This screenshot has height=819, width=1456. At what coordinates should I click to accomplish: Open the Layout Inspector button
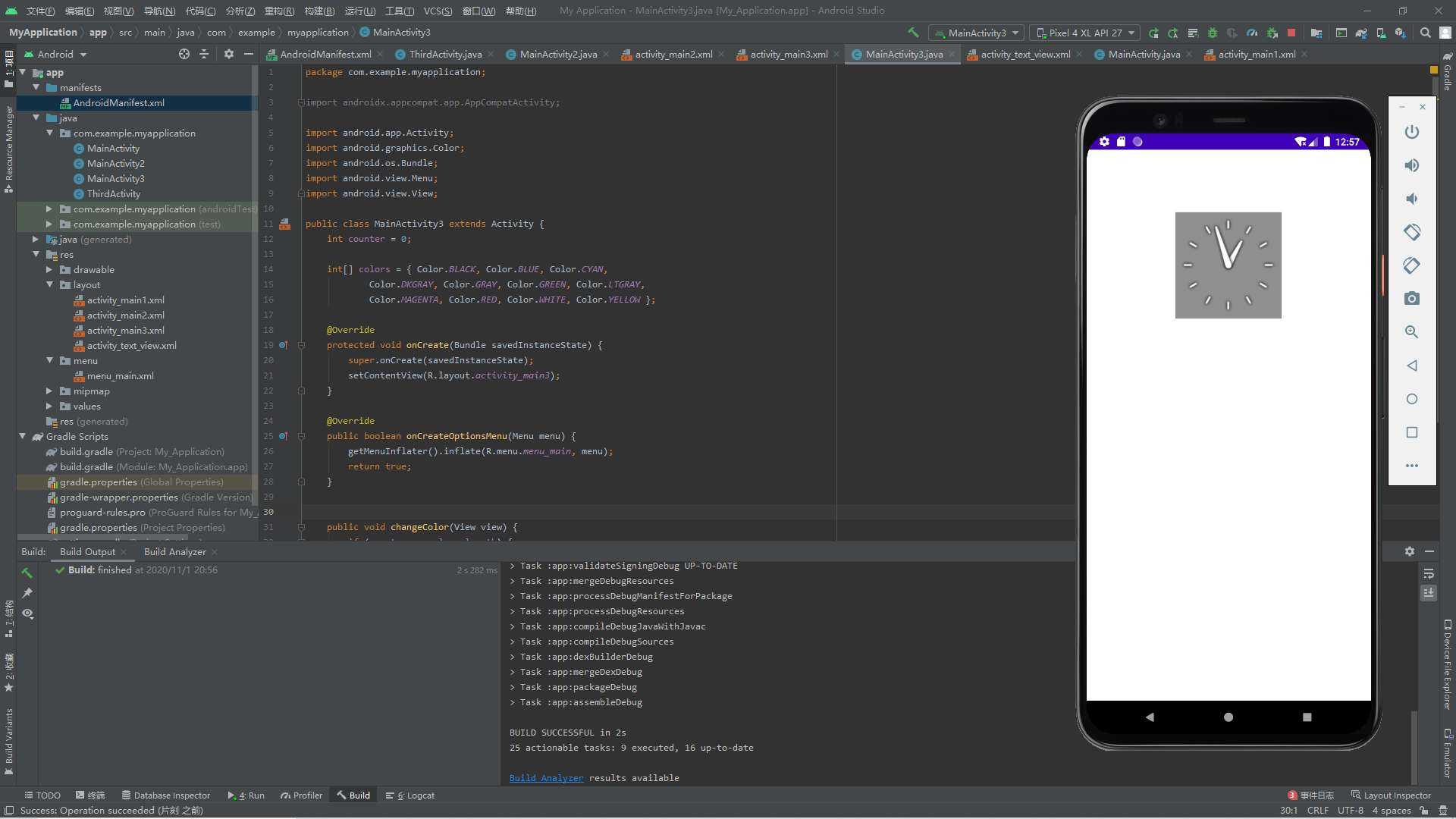point(1391,795)
